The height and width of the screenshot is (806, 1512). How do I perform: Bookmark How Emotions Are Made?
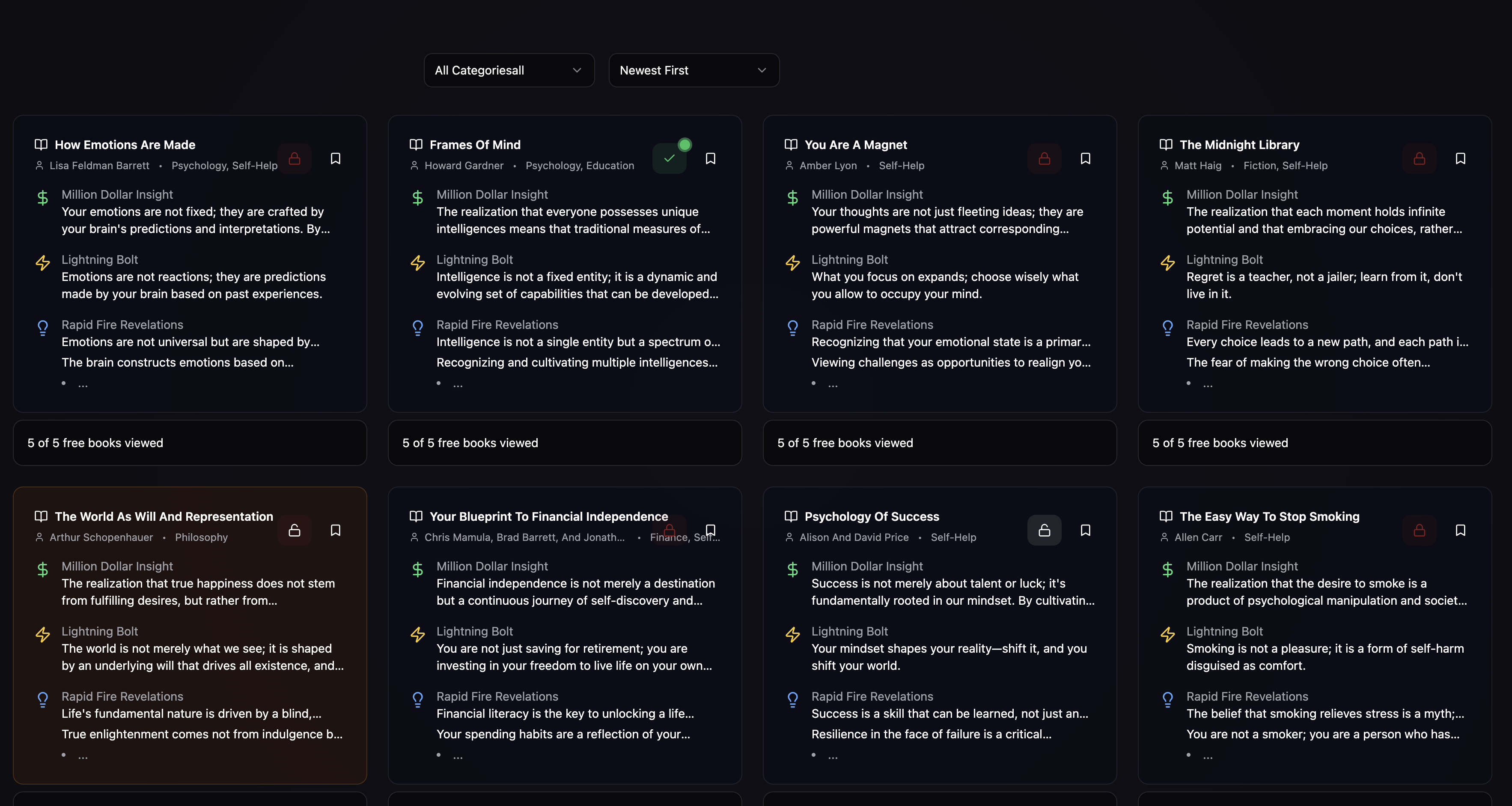(335, 158)
